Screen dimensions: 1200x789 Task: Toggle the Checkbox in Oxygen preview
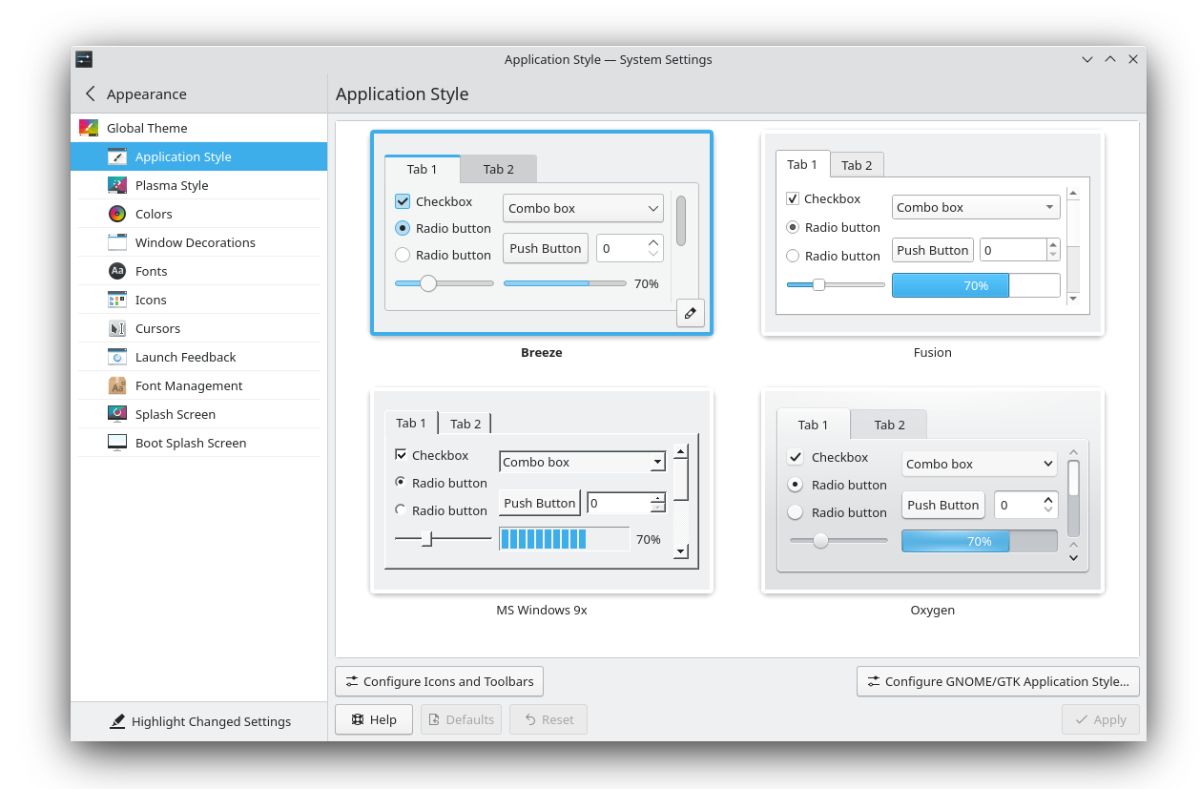[x=796, y=457]
